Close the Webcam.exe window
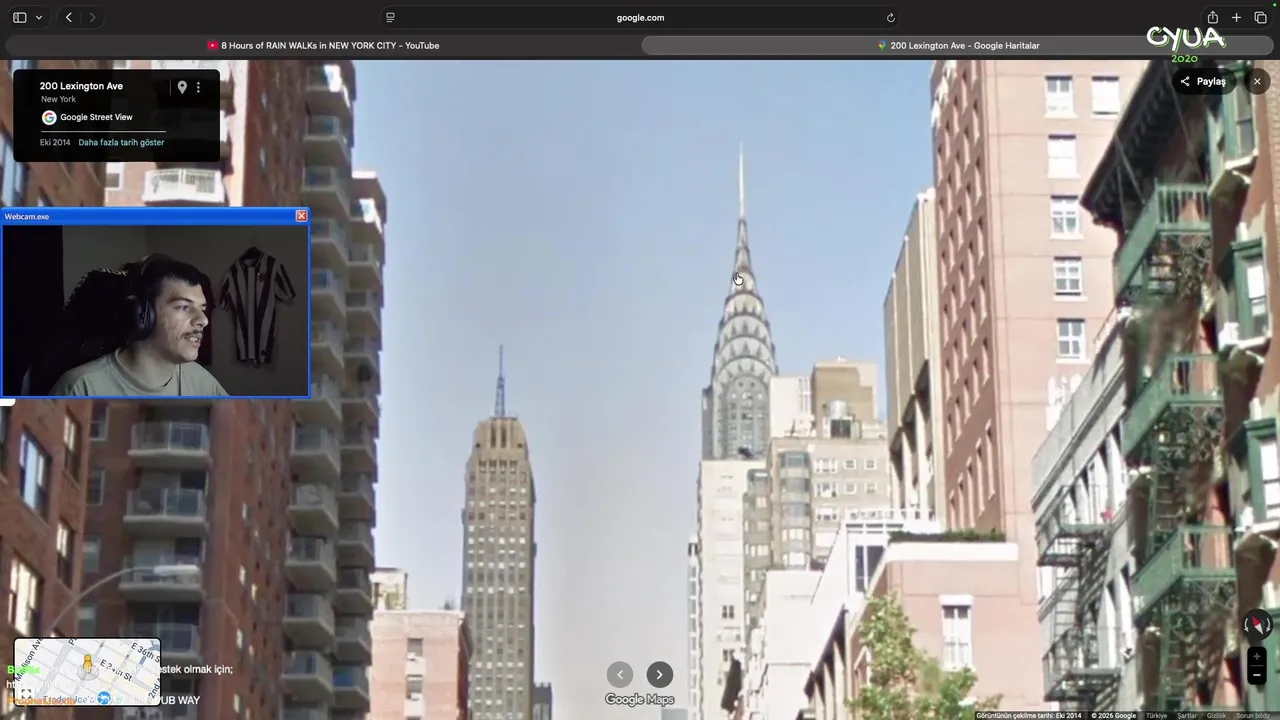The height and width of the screenshot is (720, 1280). (301, 216)
